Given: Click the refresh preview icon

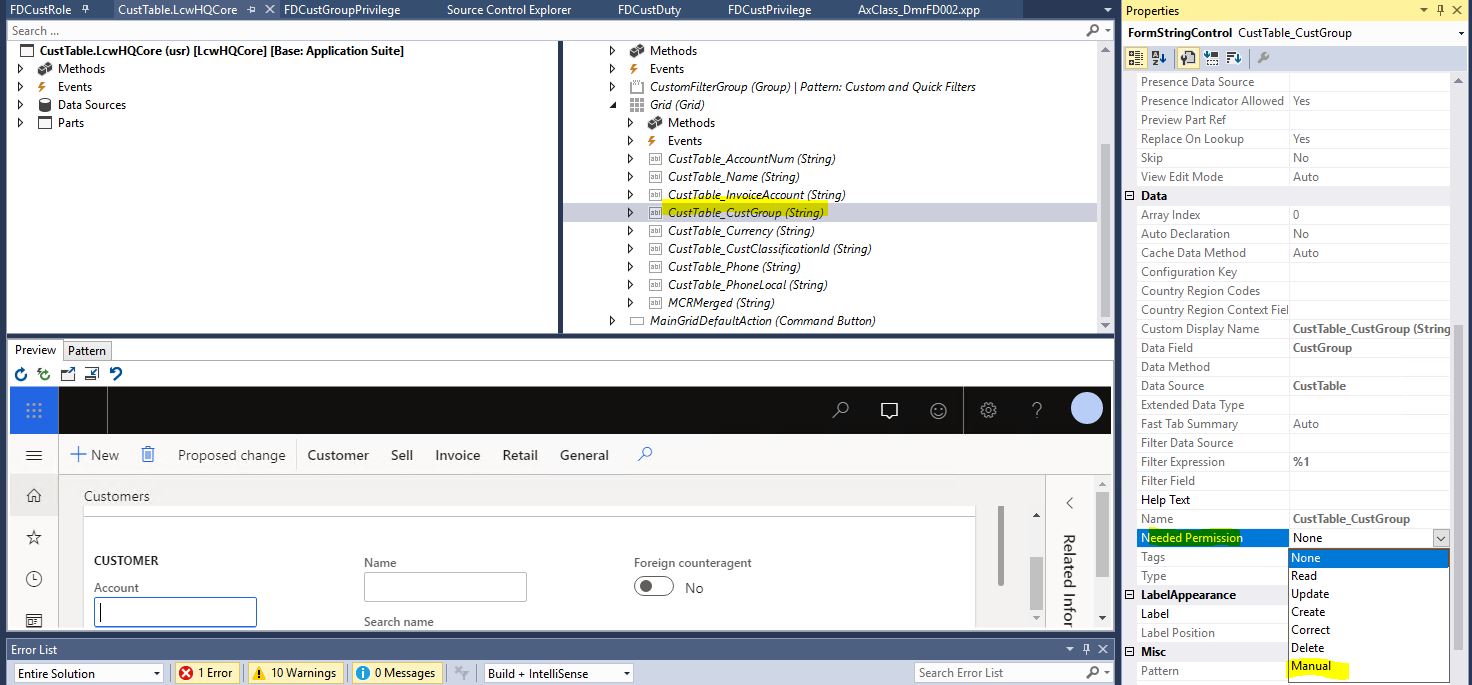Looking at the screenshot, I should click(x=21, y=374).
